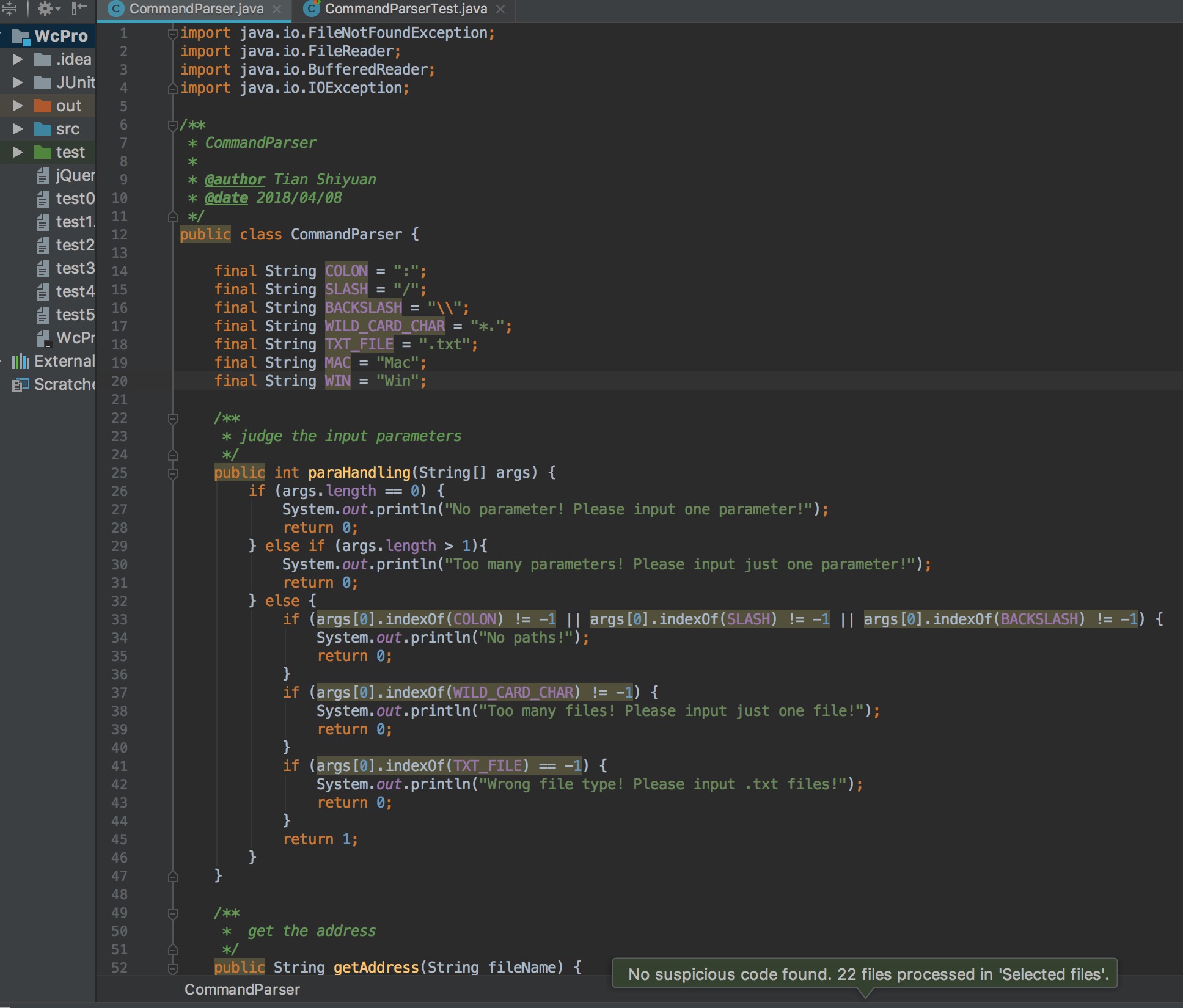This screenshot has height=1008, width=1183.
Task: Collapse the paraHandling method fold on line 25
Action: 173,473
